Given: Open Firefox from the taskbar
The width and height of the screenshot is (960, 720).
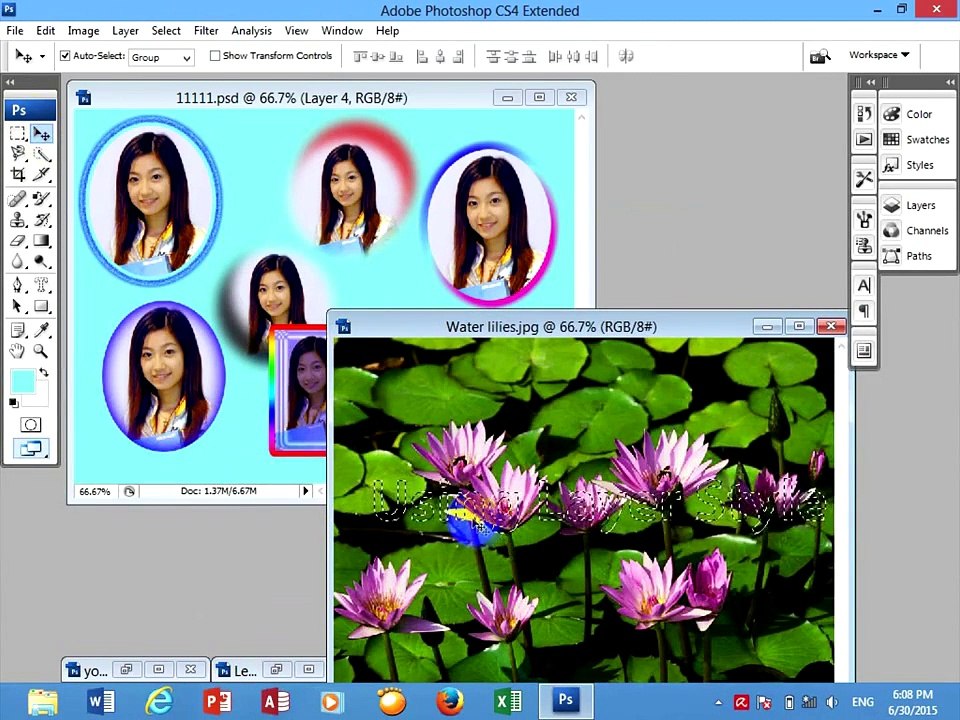Looking at the screenshot, I should pos(449,701).
